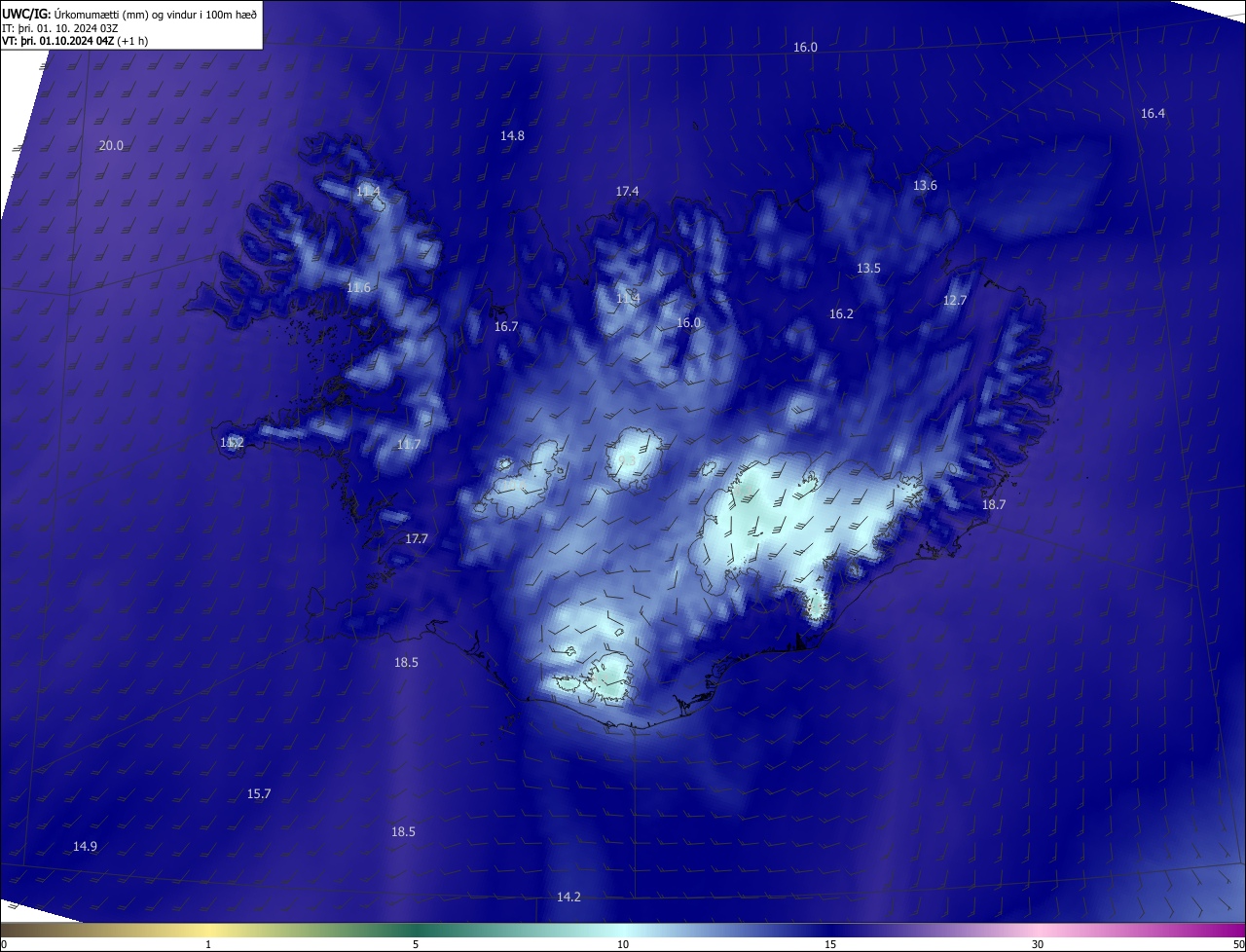Click the 14.9 map value
This screenshot has height=952, width=1246.
pos(85,847)
